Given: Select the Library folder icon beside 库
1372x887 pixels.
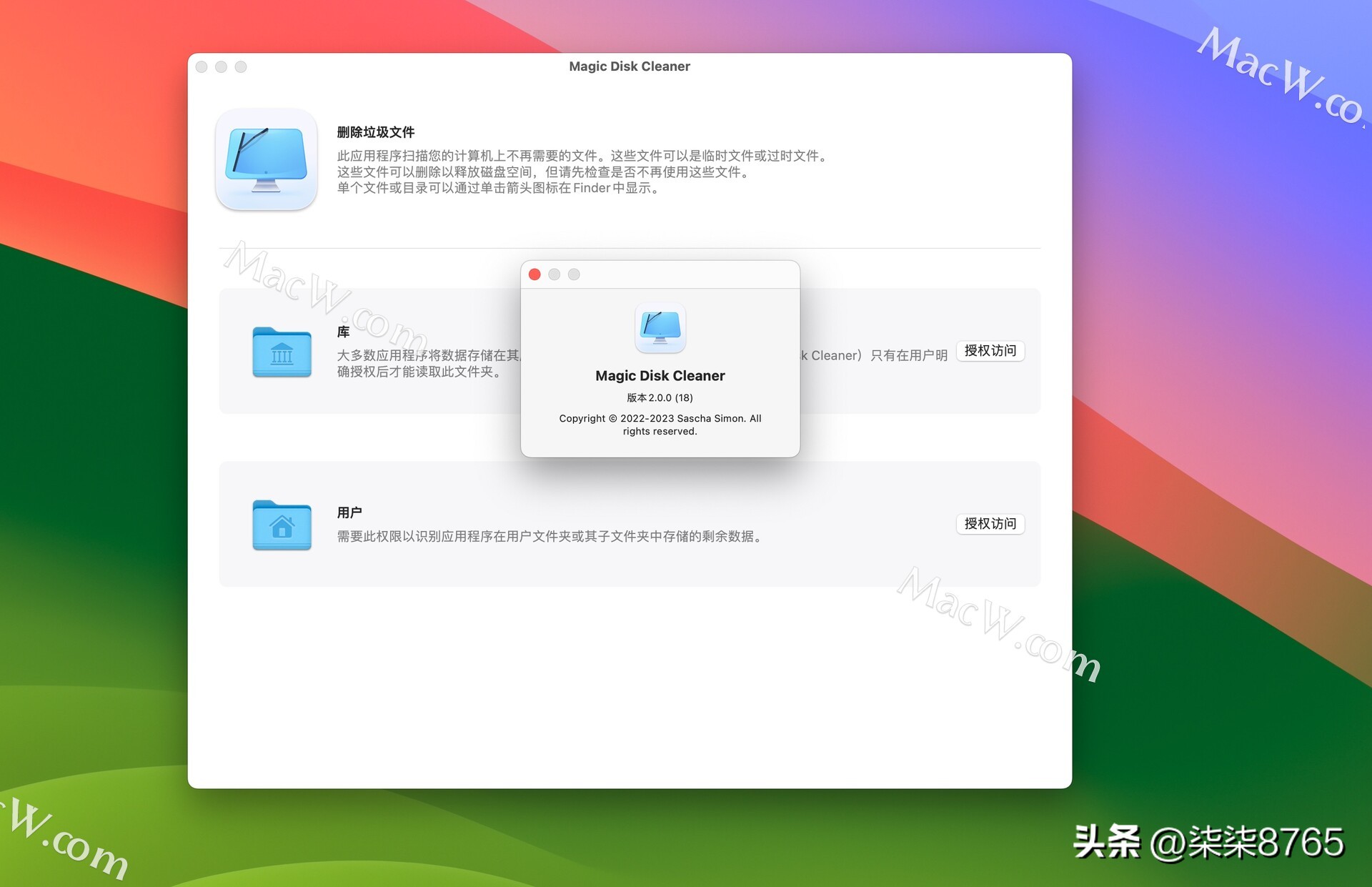Looking at the screenshot, I should click(x=282, y=352).
